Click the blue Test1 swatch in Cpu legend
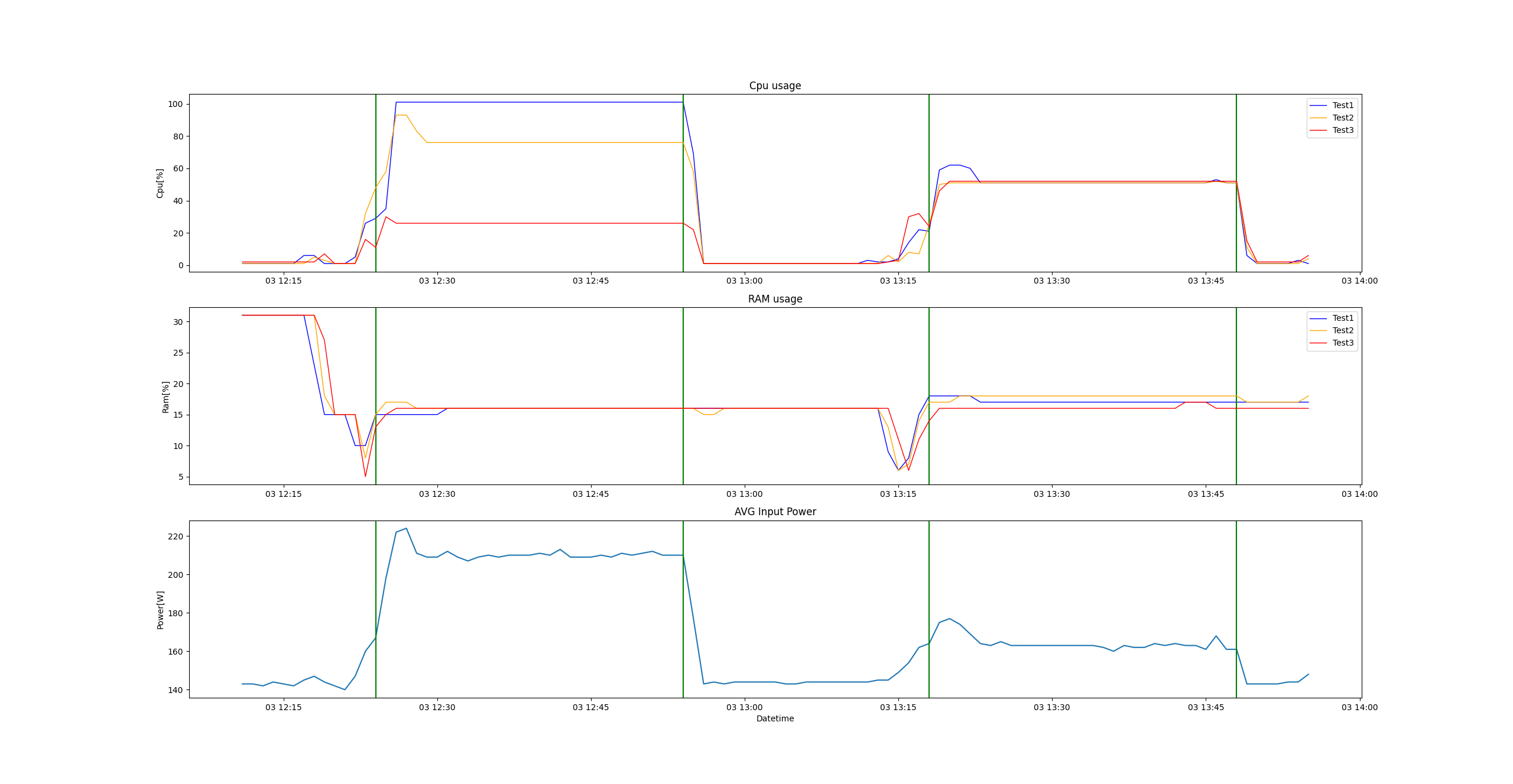 tap(1319, 105)
